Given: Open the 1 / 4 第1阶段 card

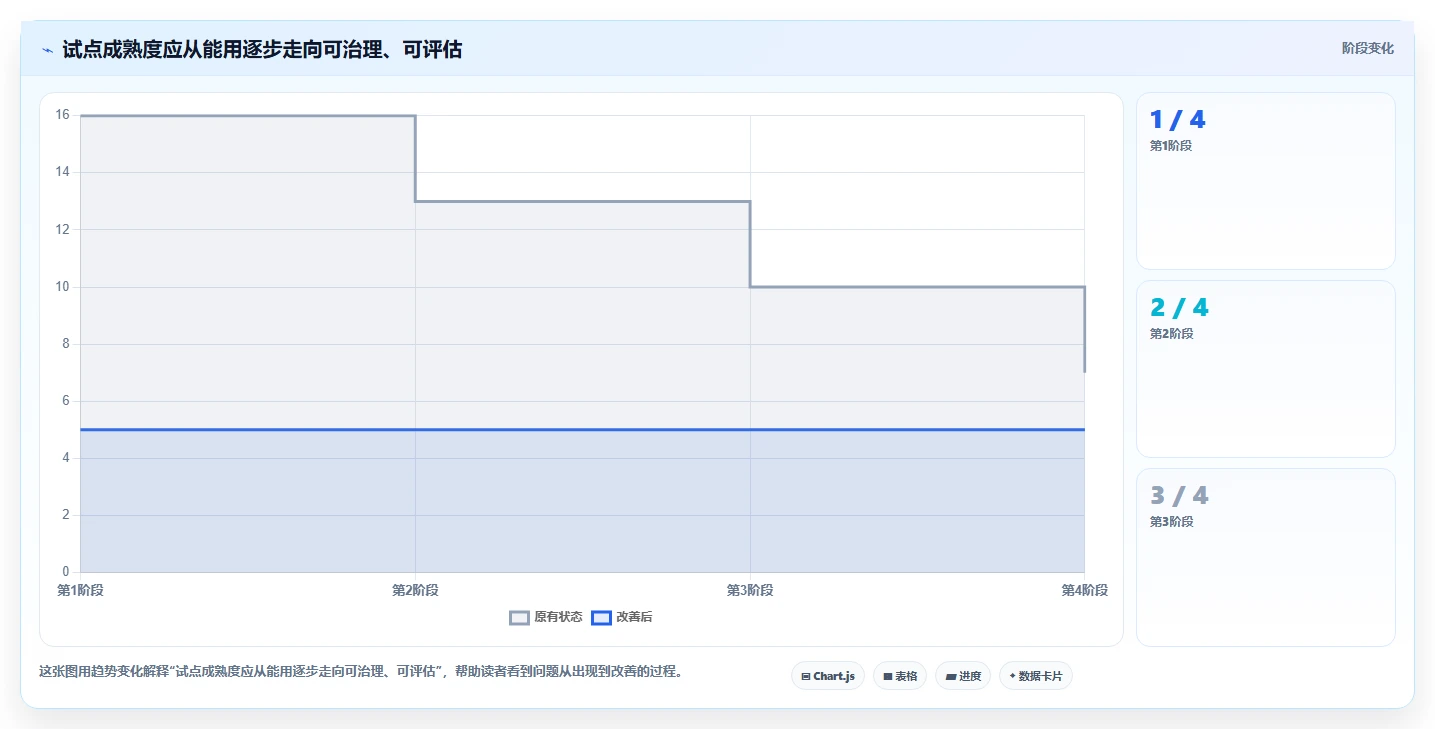Looking at the screenshot, I should point(1265,181).
